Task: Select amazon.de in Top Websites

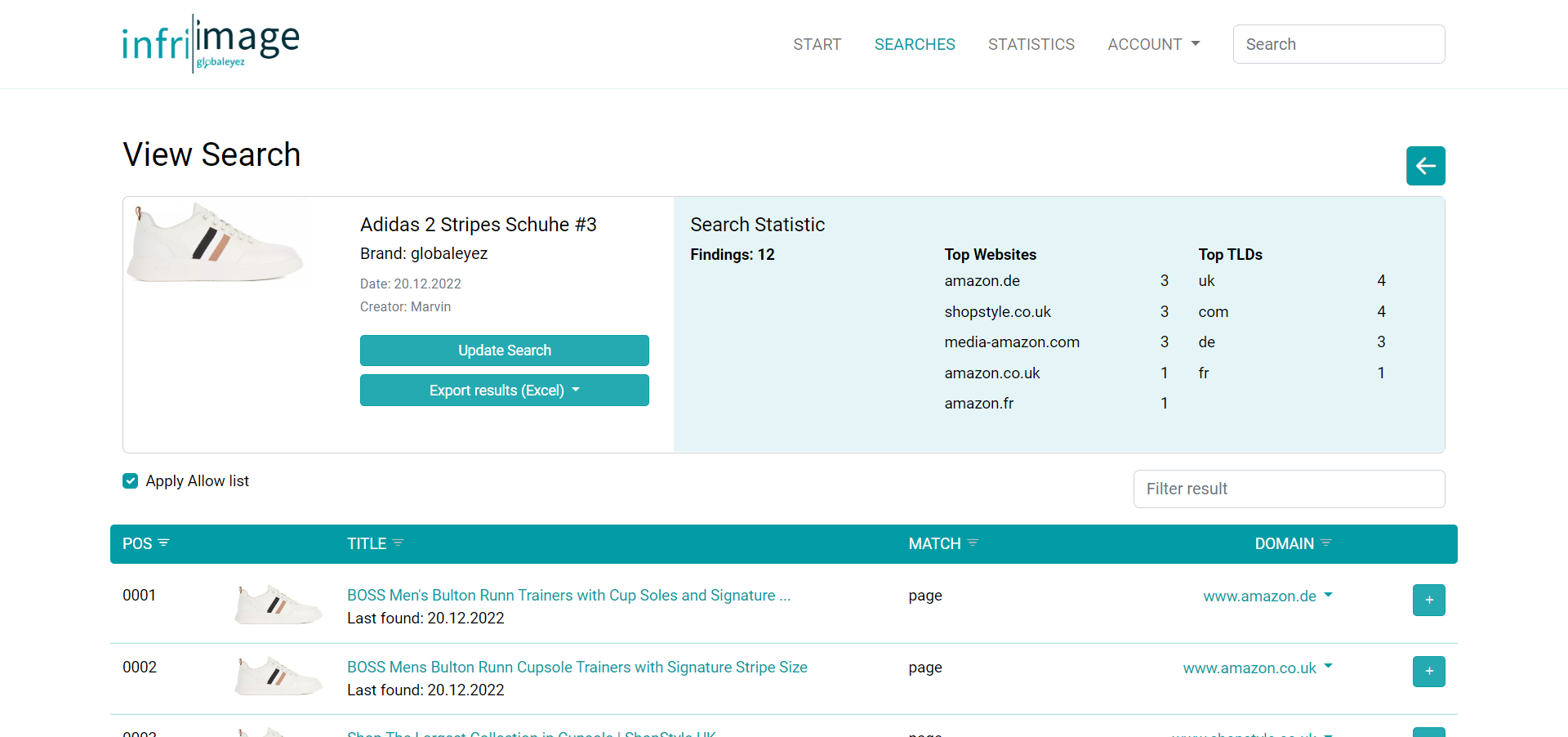Action: pos(982,281)
